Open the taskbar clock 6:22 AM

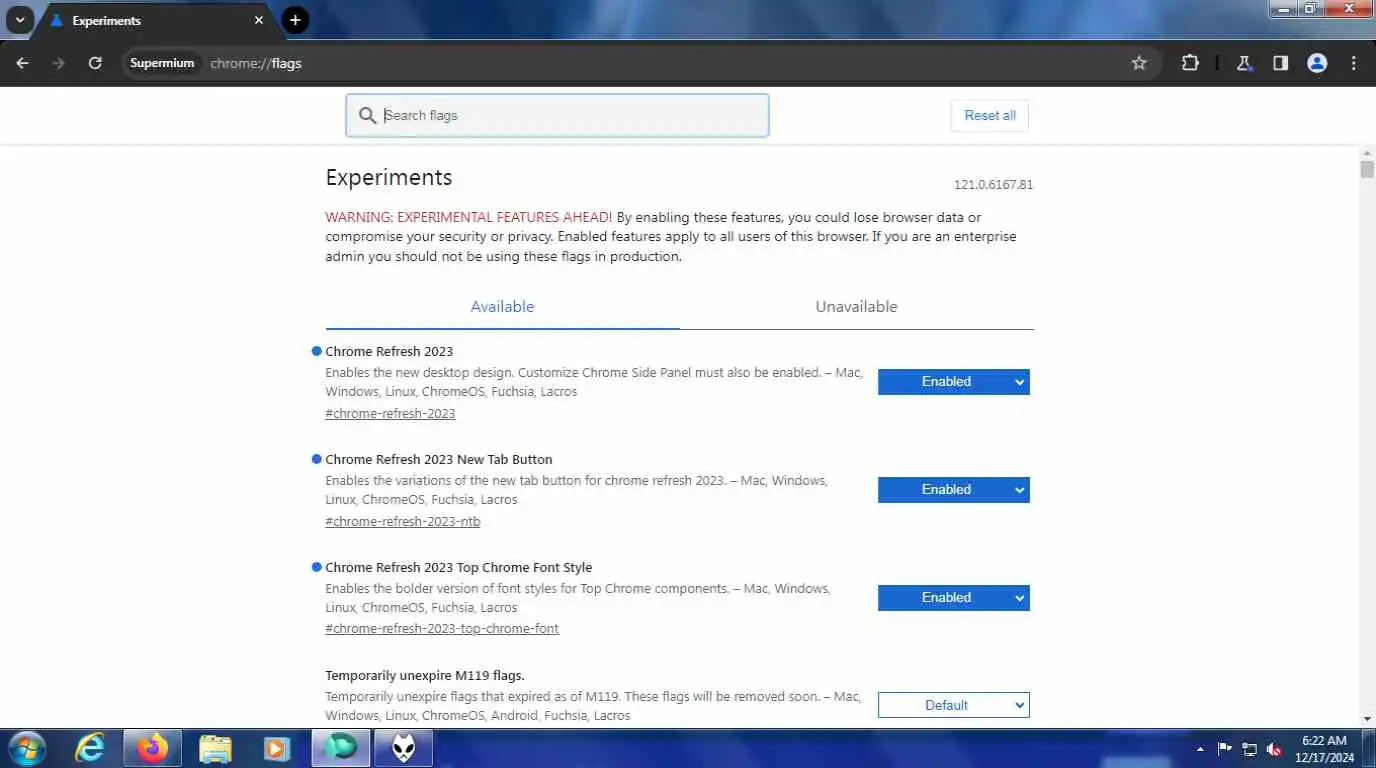[x=1324, y=749]
